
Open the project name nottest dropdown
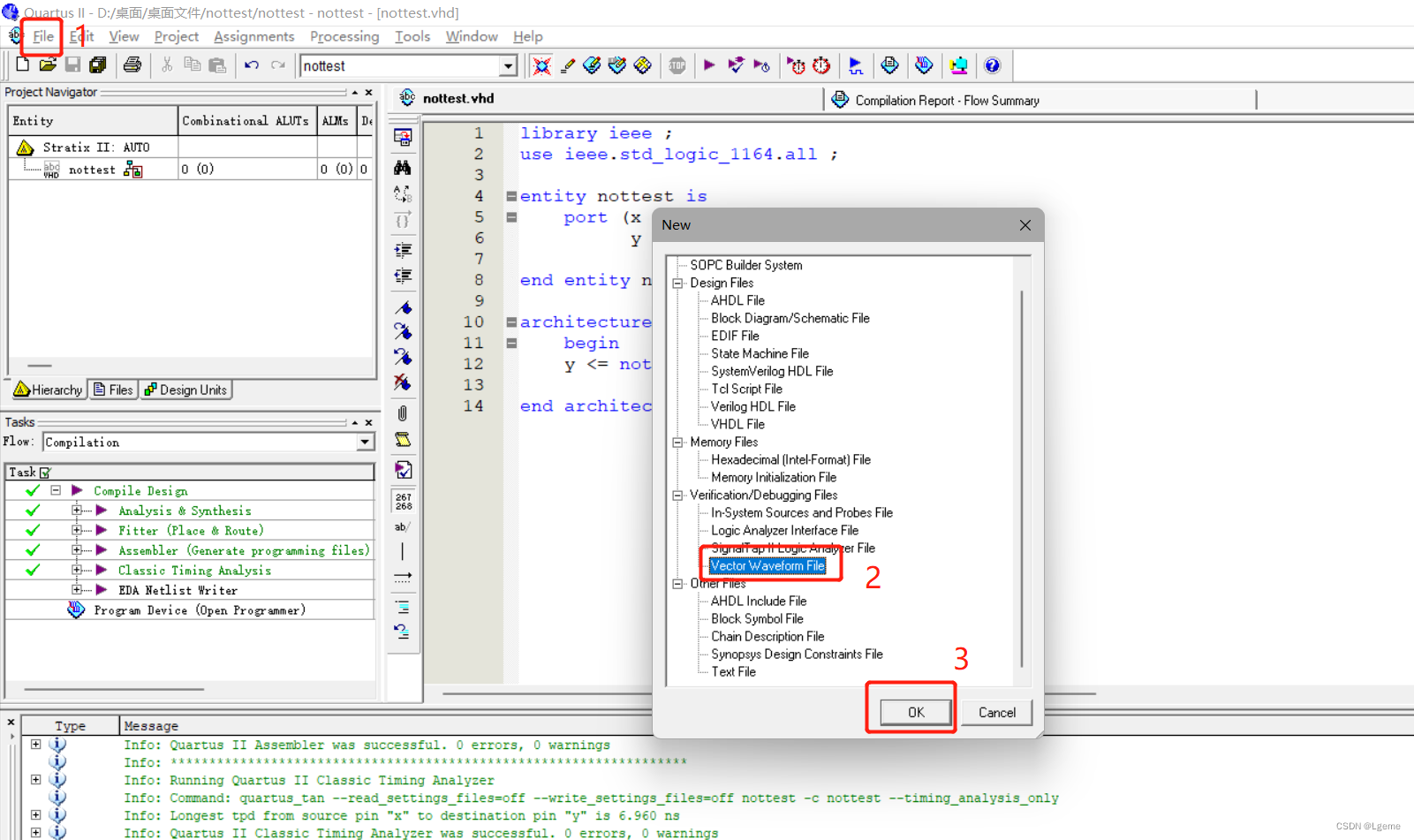[508, 66]
